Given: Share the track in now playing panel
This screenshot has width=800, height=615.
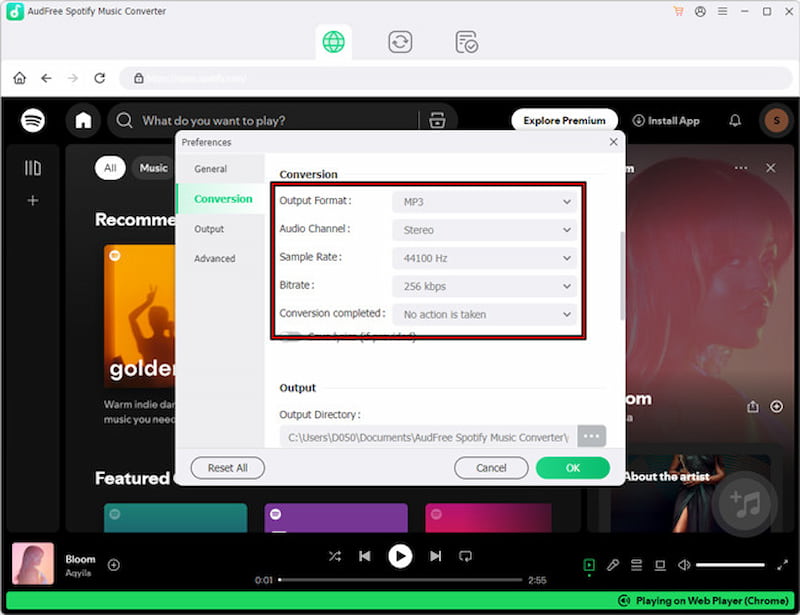Looking at the screenshot, I should [x=753, y=406].
